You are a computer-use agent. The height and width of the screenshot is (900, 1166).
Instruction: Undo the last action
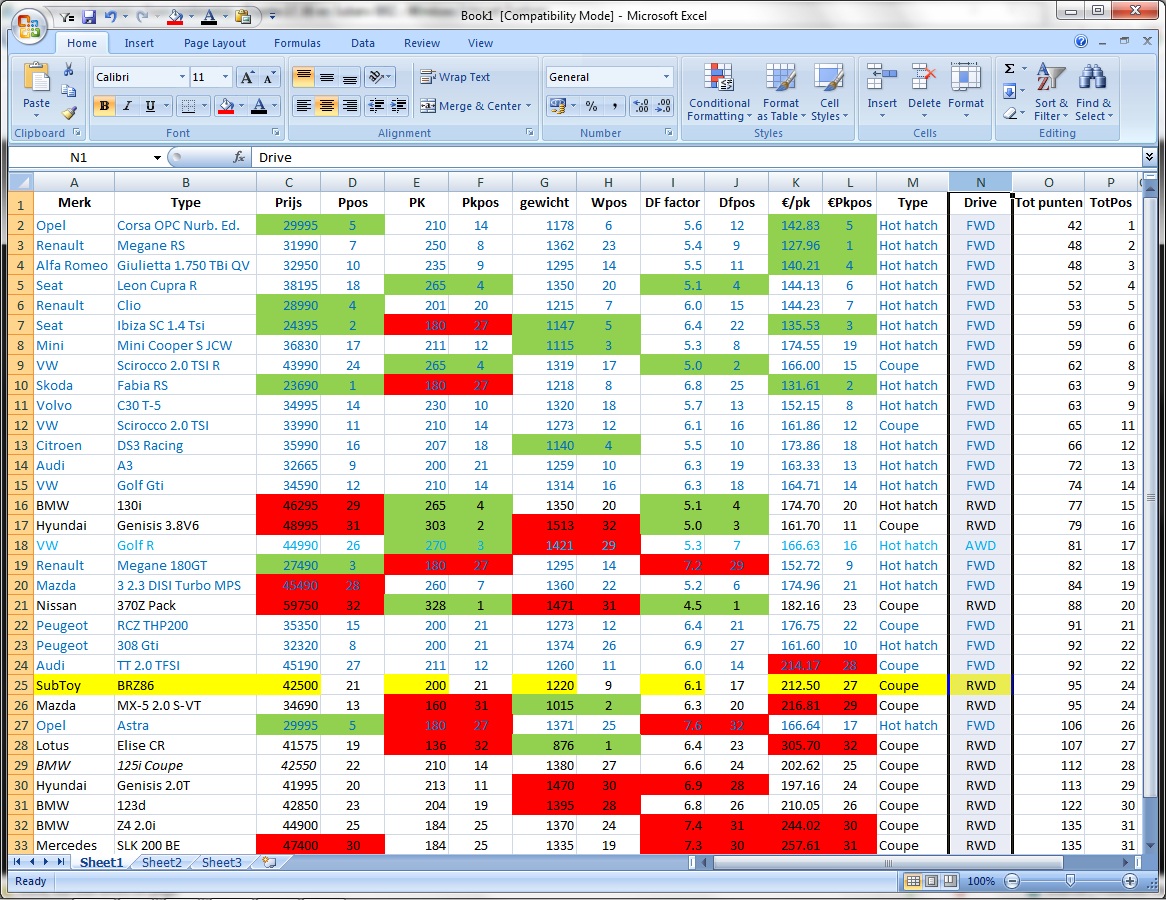111,16
